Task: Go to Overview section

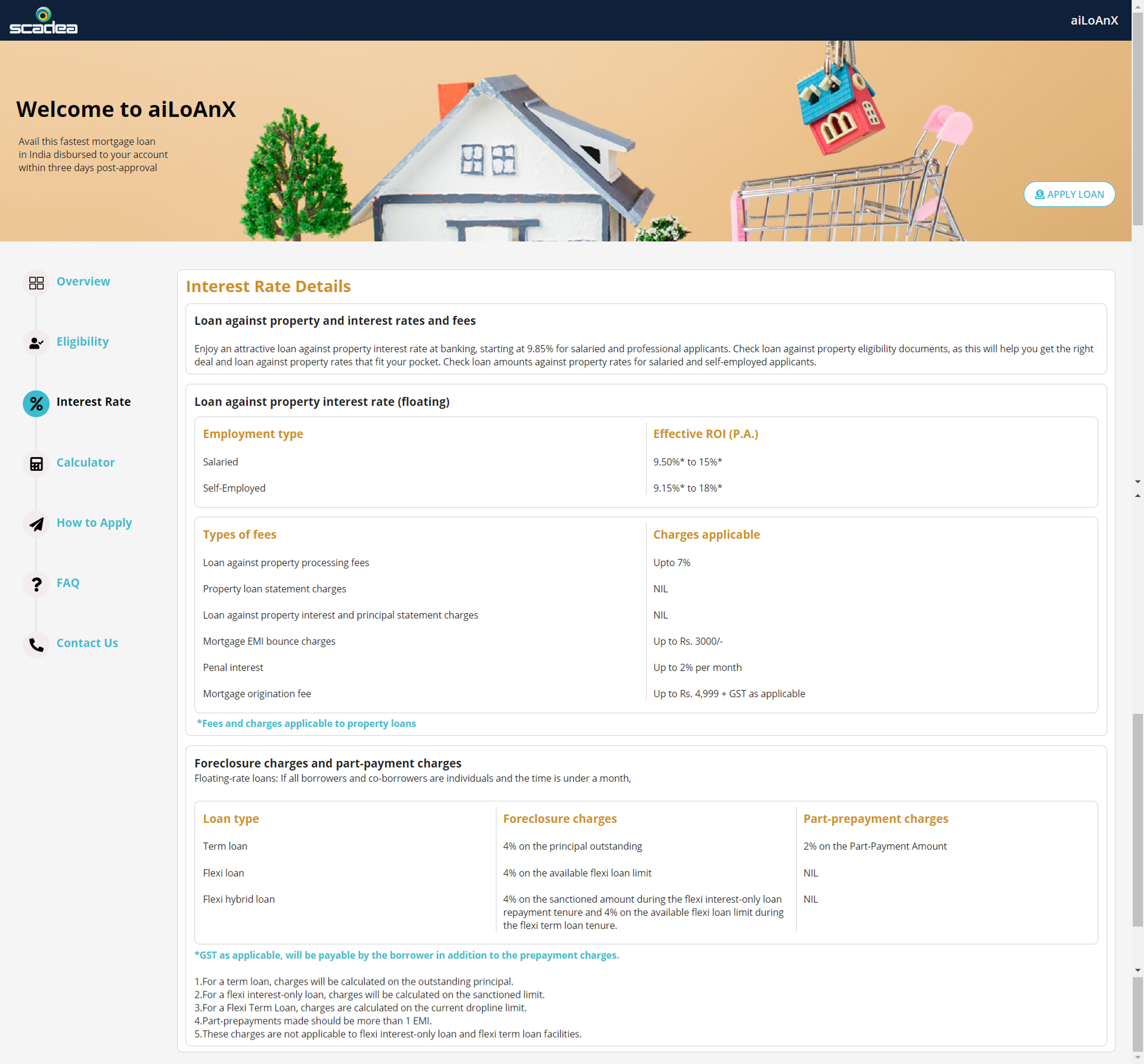Action: pos(83,281)
